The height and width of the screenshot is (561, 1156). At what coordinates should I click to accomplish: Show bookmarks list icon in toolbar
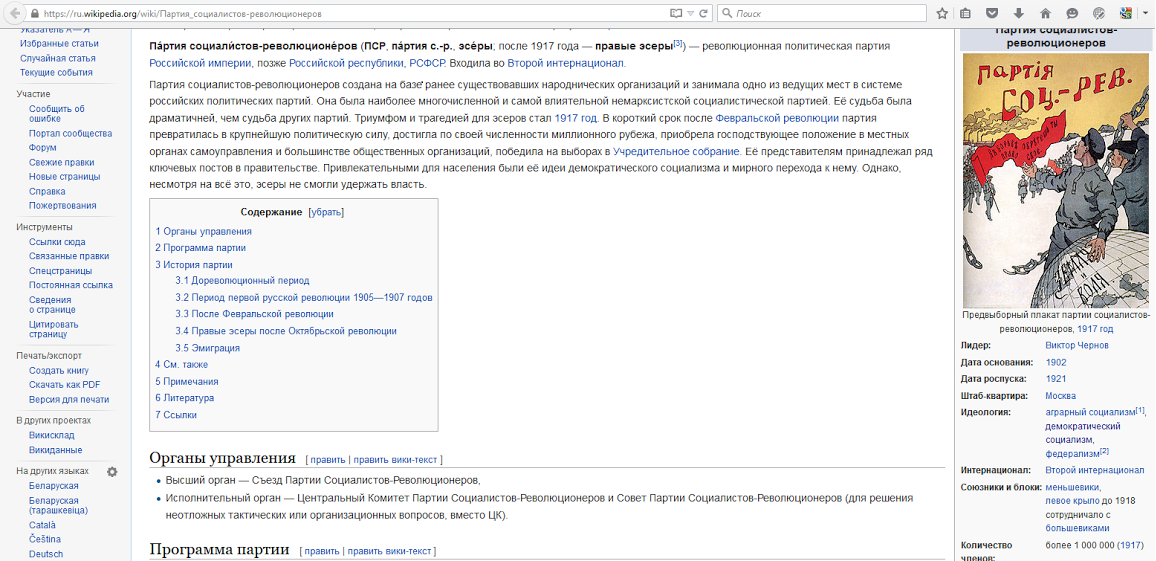[x=966, y=14]
